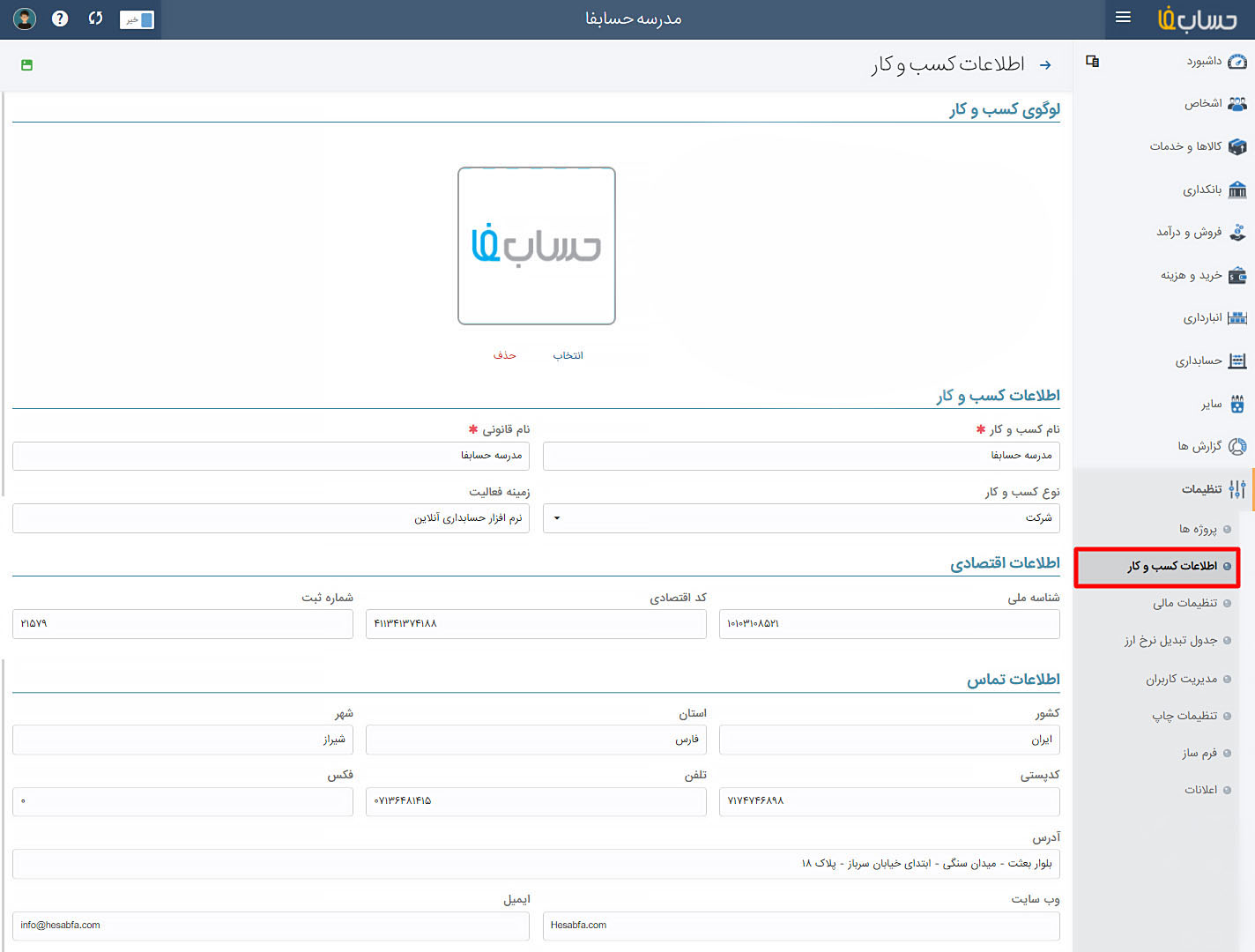The image size is (1255, 952).
Task: Click the شماره ثبت input field
Action: (x=182, y=624)
